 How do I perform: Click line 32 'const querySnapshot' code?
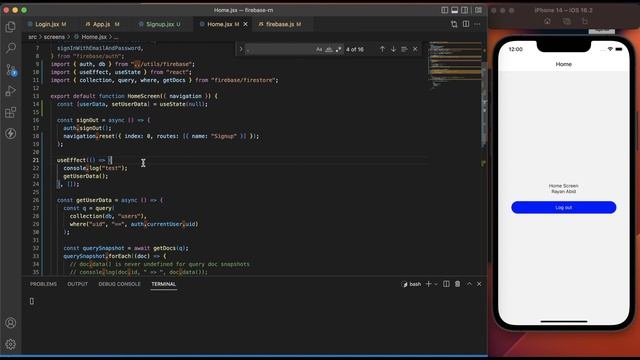(126, 248)
